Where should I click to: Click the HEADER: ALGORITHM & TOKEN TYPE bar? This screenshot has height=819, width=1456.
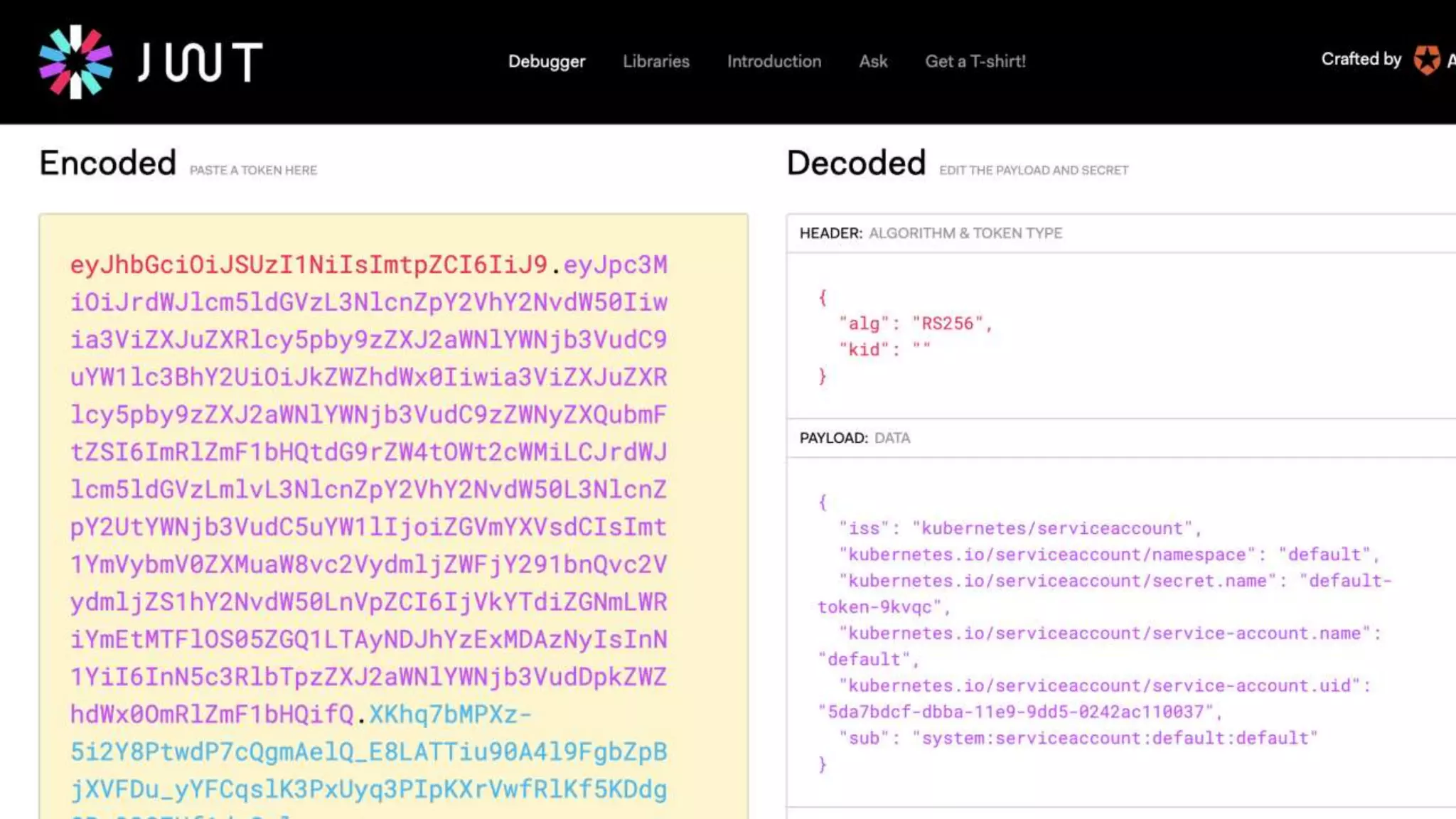point(930,233)
